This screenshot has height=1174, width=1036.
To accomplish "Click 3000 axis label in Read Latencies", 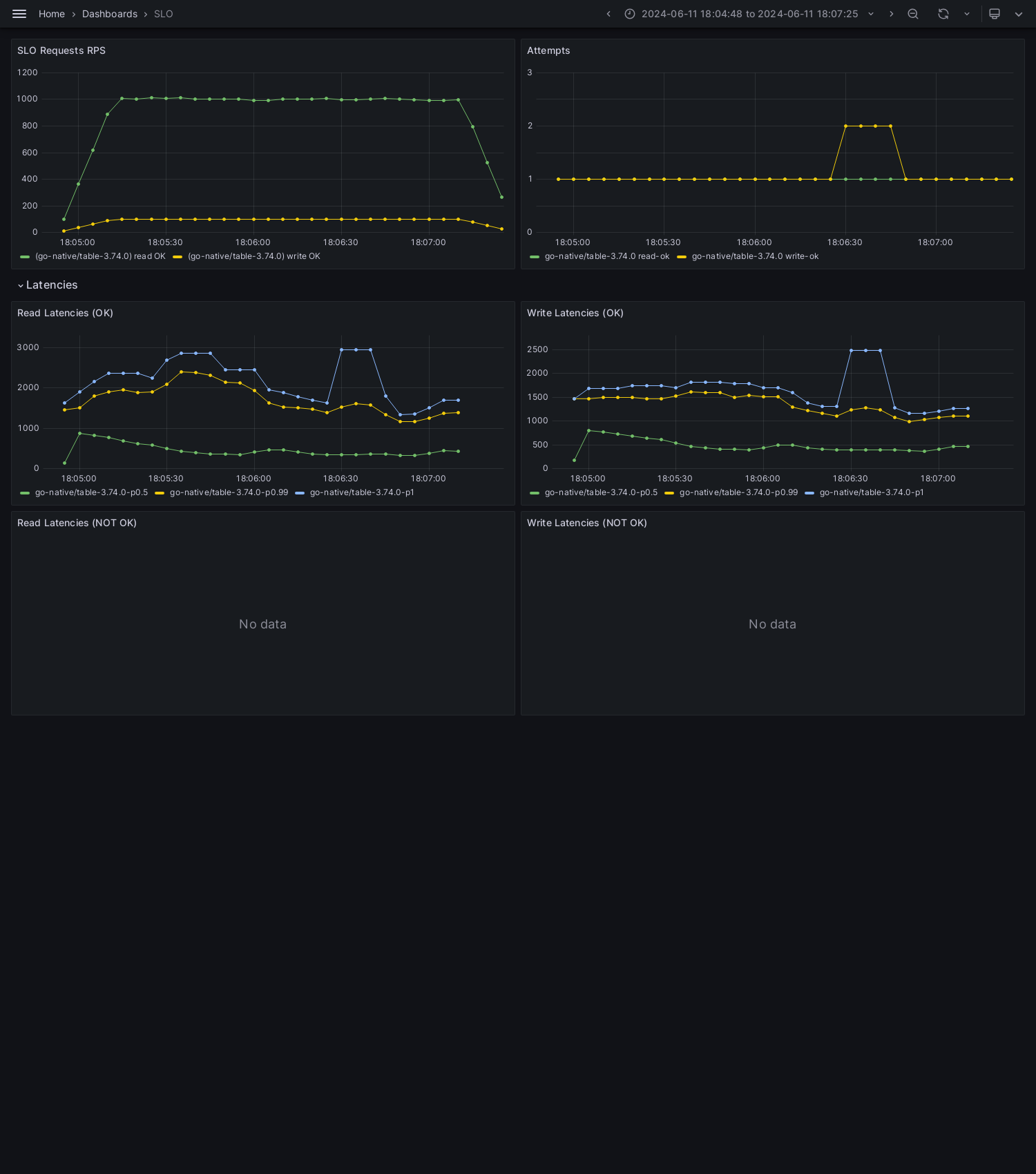I will coord(28,347).
